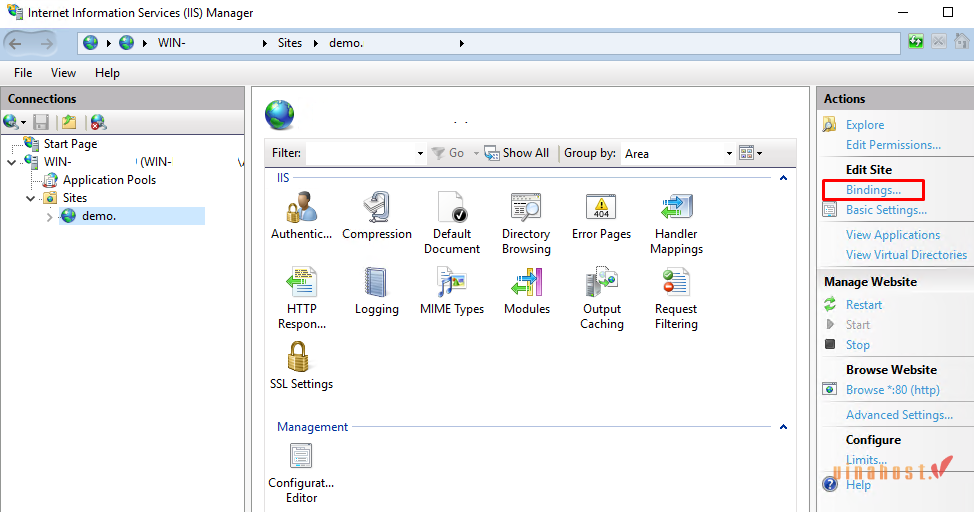Open the Logging feature
The width and height of the screenshot is (974, 512).
(376, 283)
